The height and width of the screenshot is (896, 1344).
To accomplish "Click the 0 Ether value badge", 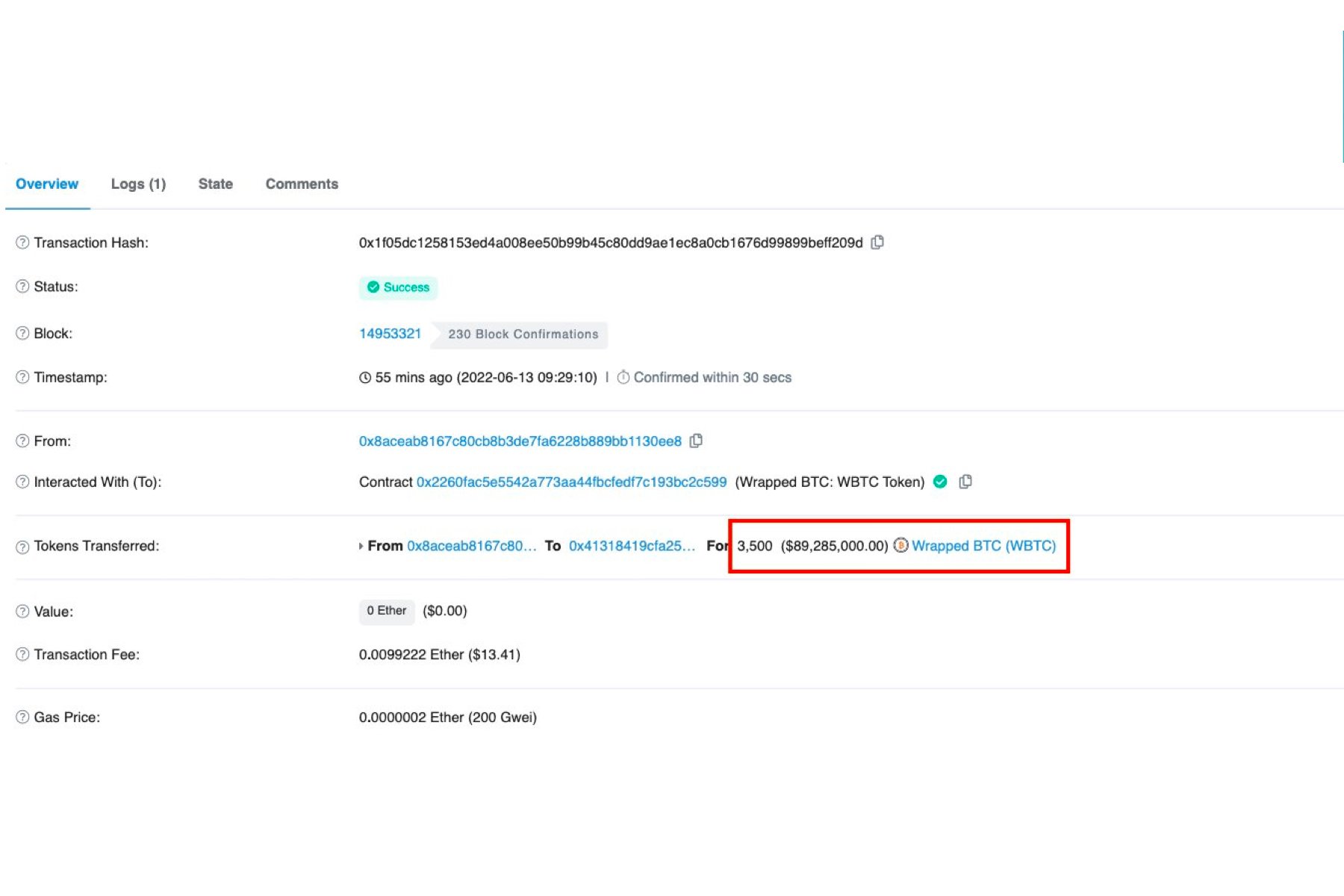I will click(x=386, y=611).
